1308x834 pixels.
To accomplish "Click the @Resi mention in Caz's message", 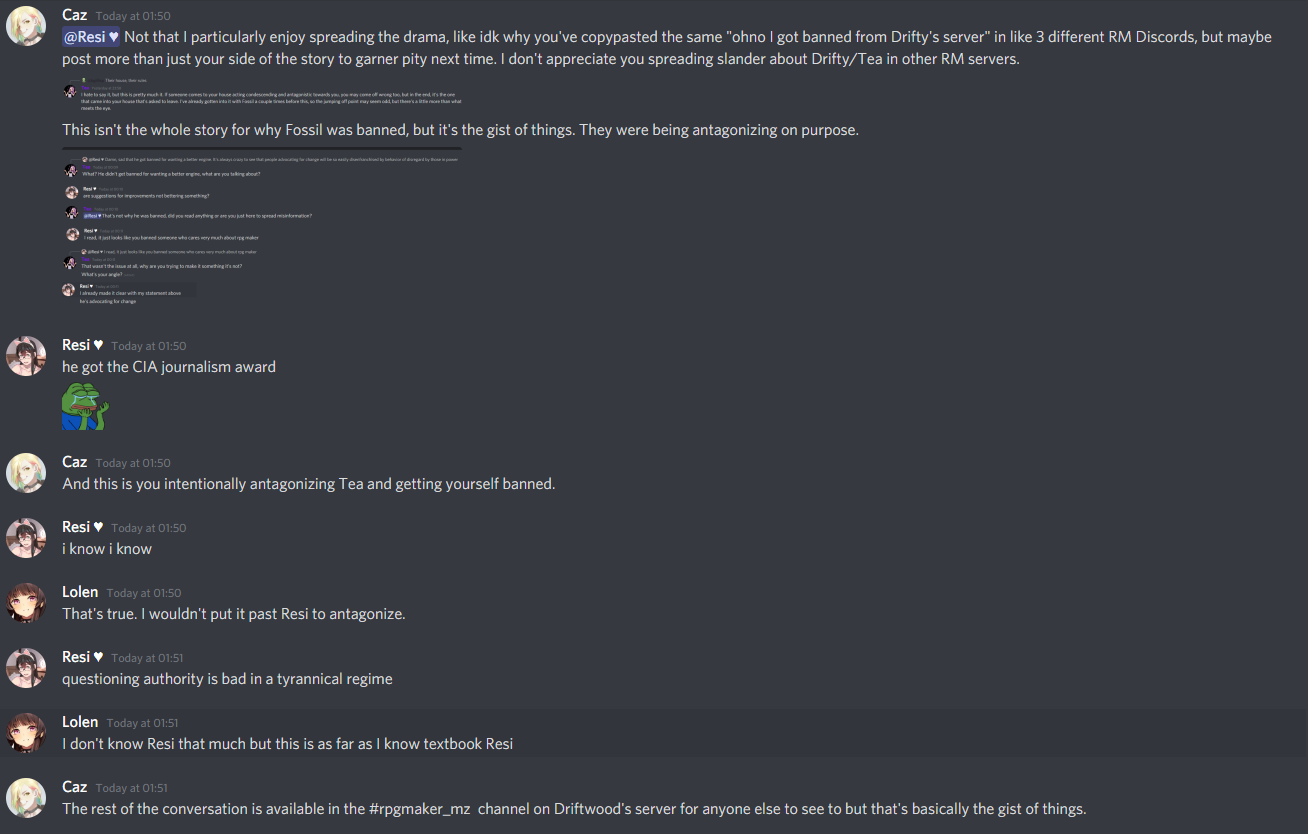I will tap(91, 37).
